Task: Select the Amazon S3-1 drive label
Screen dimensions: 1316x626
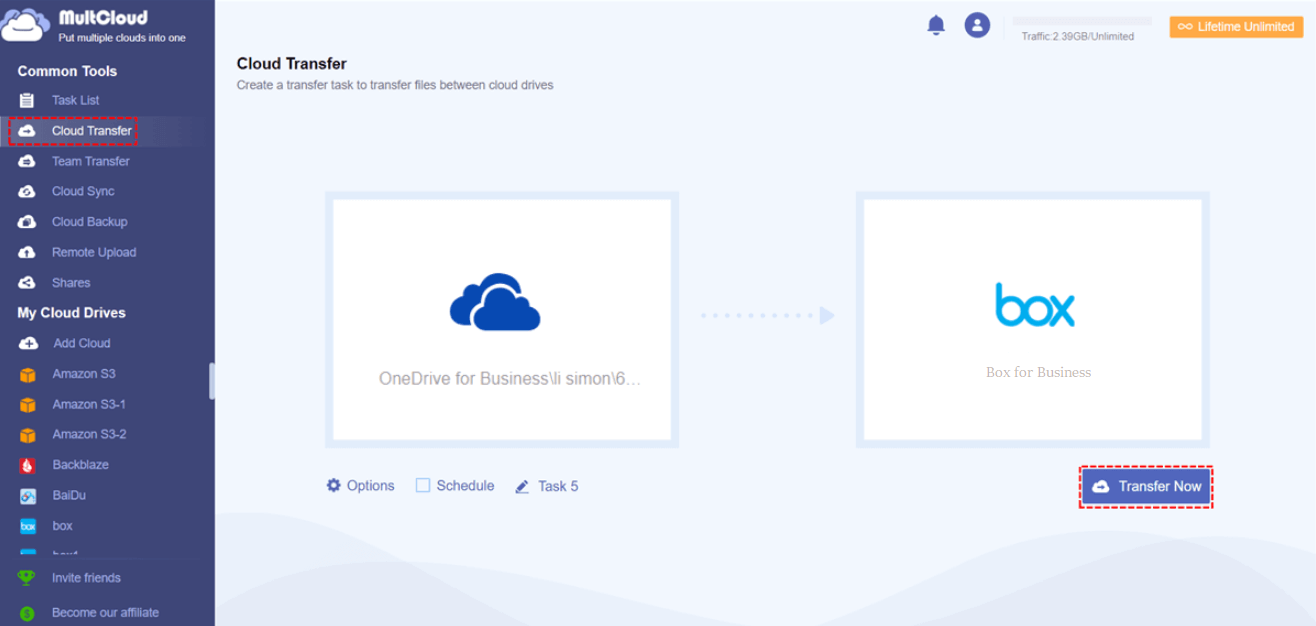Action: pos(89,404)
